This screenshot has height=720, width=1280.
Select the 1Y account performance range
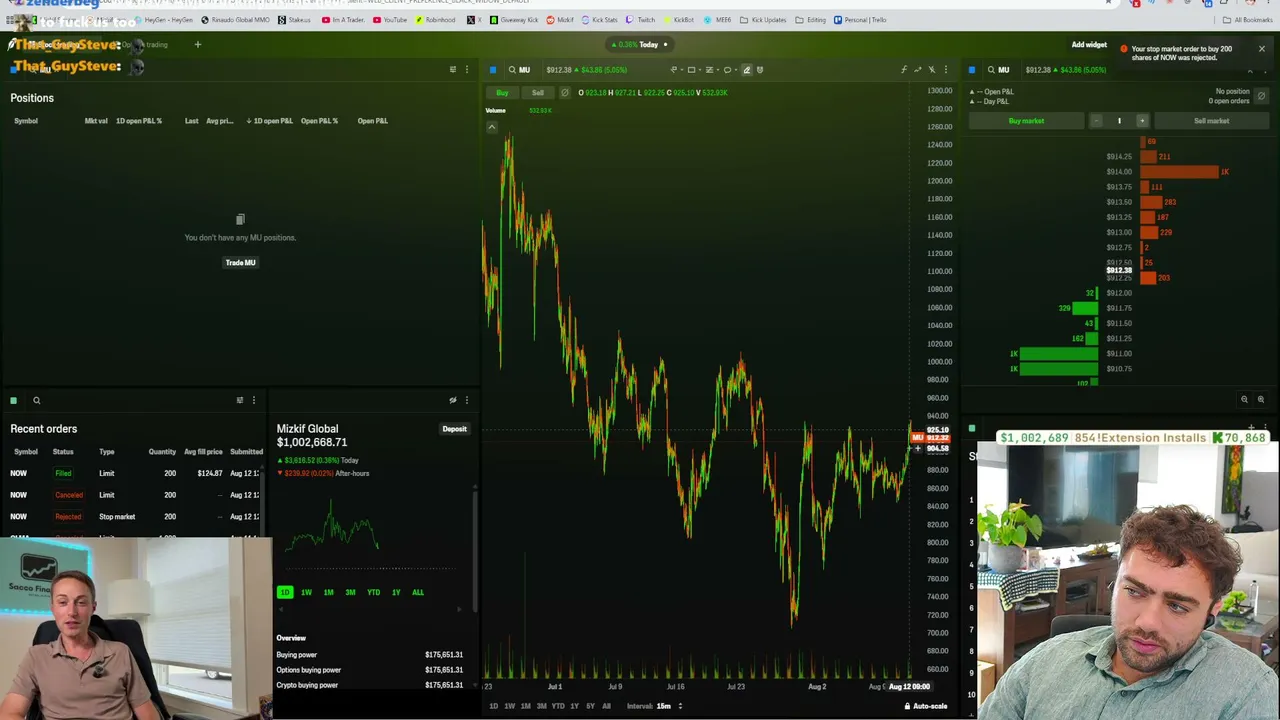click(396, 593)
